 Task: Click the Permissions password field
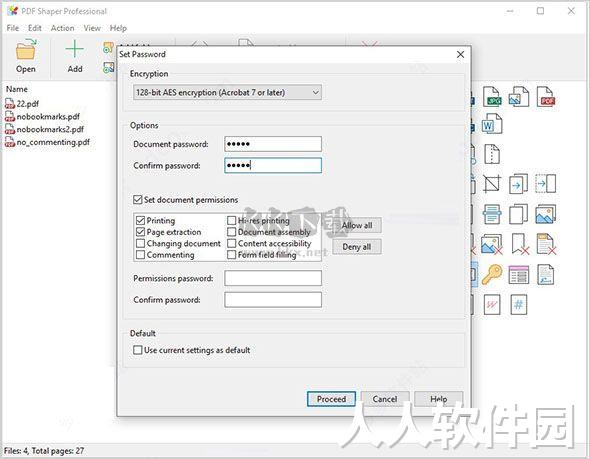coord(273,278)
